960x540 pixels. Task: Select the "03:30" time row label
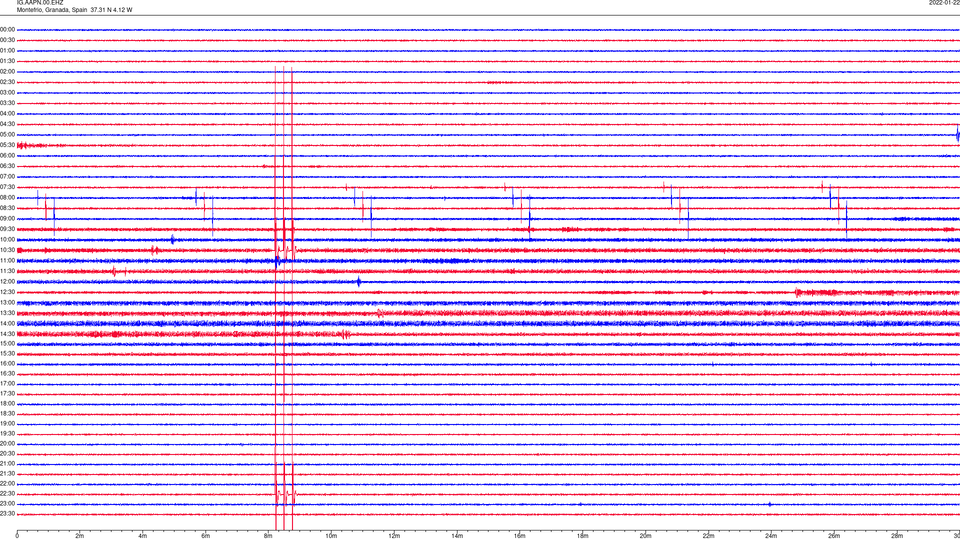click(7, 103)
